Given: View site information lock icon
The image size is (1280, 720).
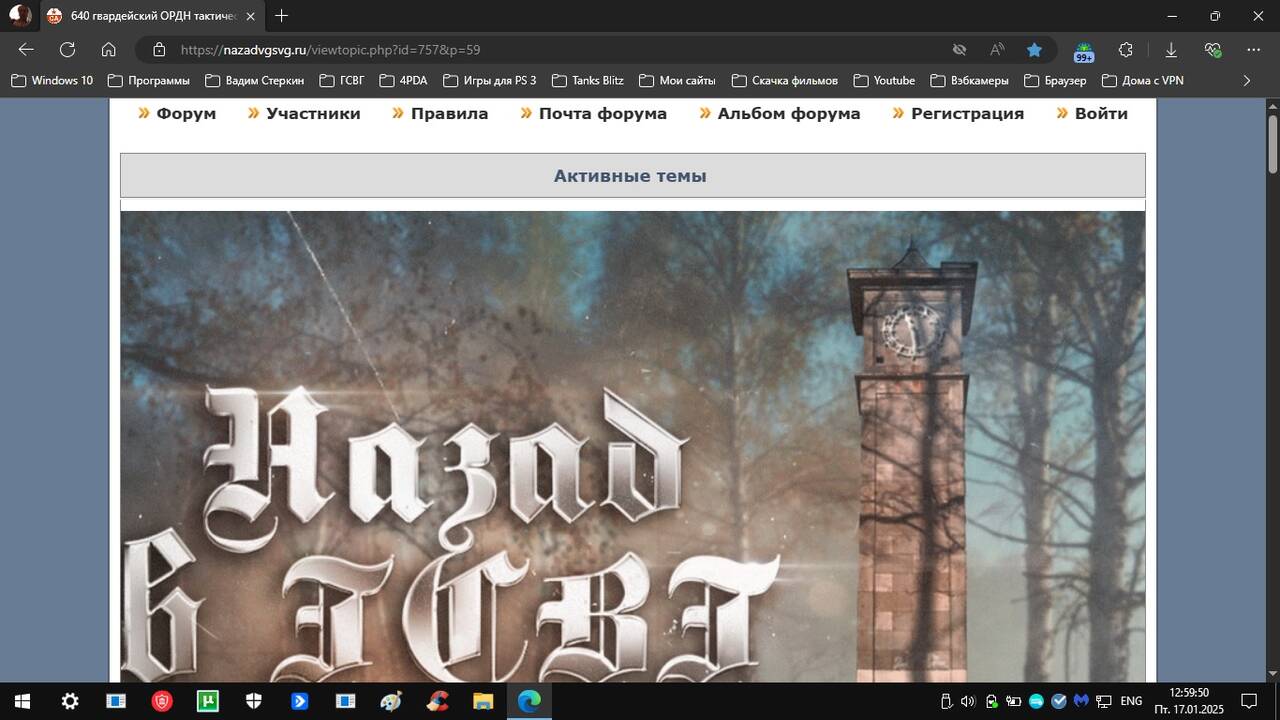Looking at the screenshot, I should [x=158, y=50].
